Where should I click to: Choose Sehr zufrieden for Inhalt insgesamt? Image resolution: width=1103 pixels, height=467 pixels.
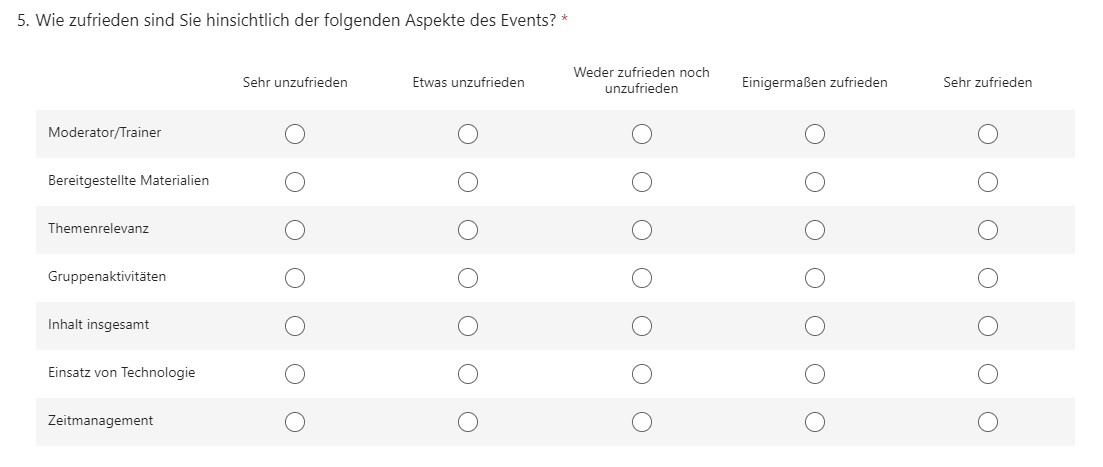(988, 326)
